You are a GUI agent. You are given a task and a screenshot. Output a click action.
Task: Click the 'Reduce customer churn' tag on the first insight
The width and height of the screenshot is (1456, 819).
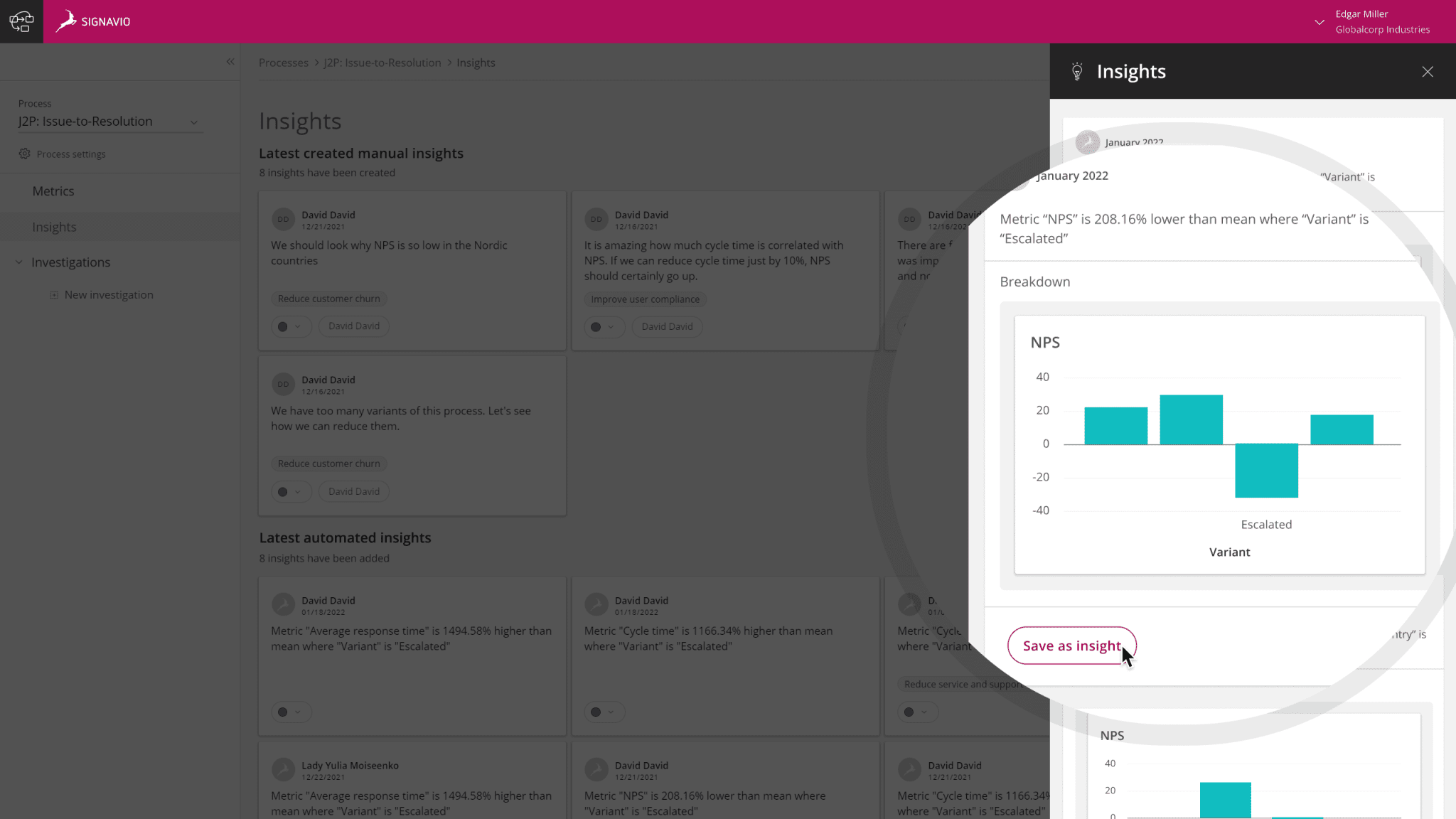pos(328,299)
